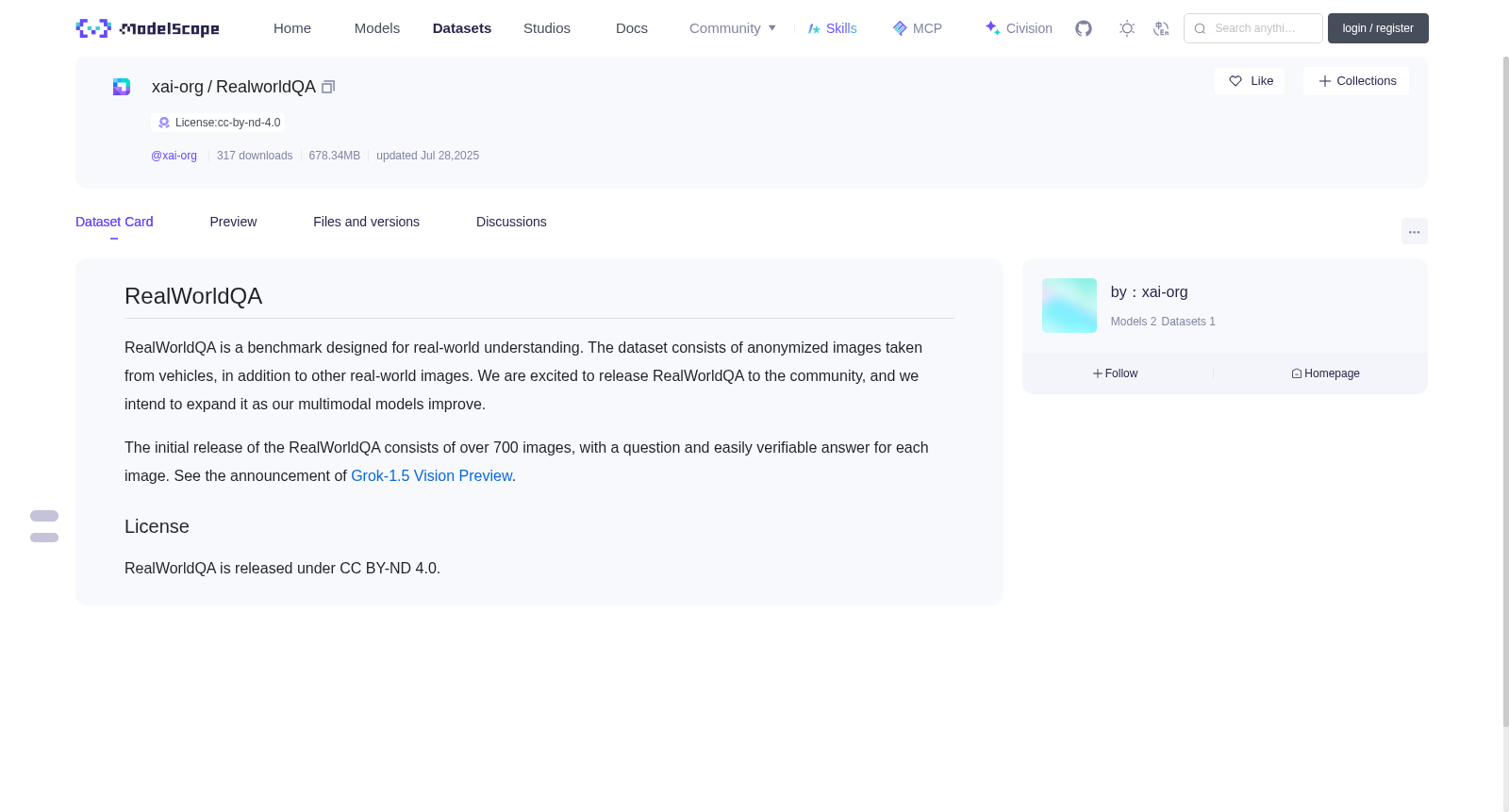Click the dataset avatar icon beside xai-org

(x=122, y=87)
